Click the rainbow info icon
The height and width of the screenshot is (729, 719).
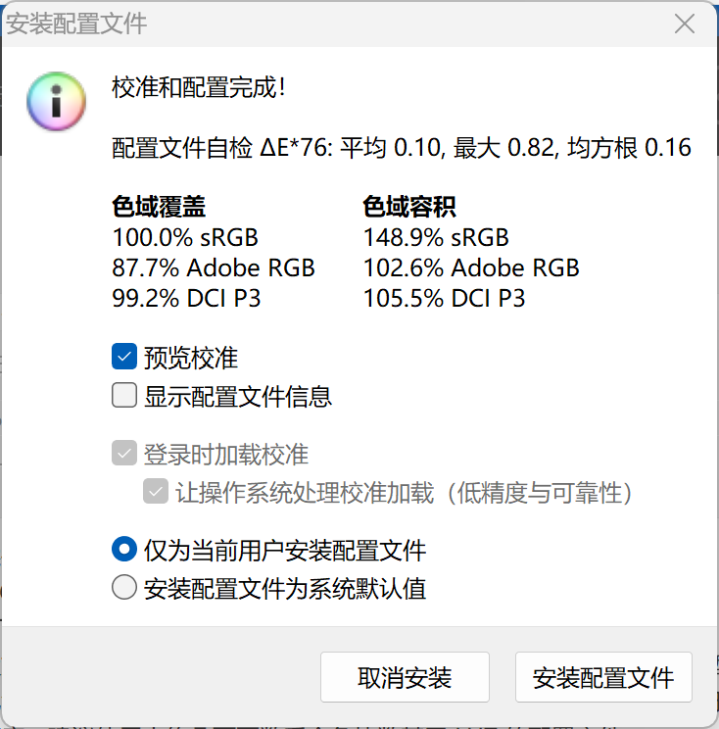57,101
